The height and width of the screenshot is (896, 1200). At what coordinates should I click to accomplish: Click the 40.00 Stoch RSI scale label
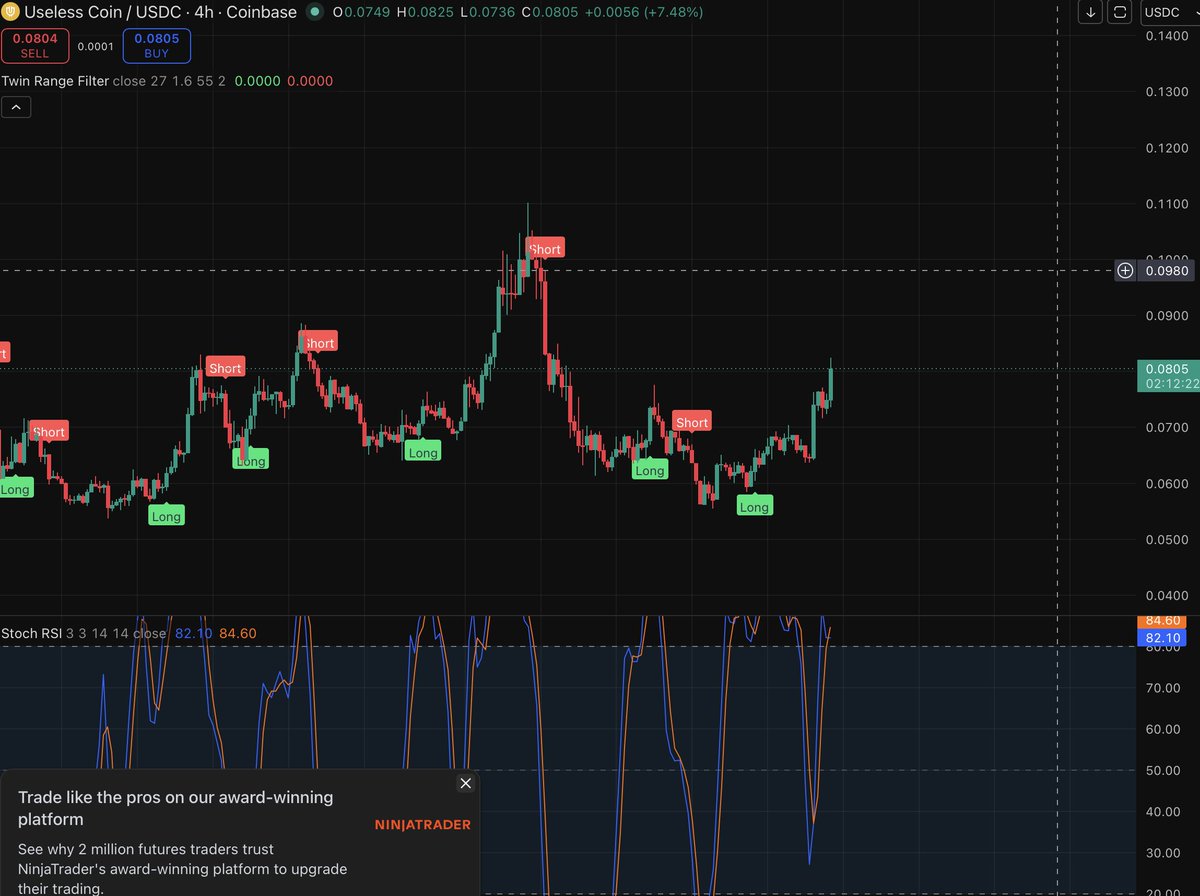1161,811
